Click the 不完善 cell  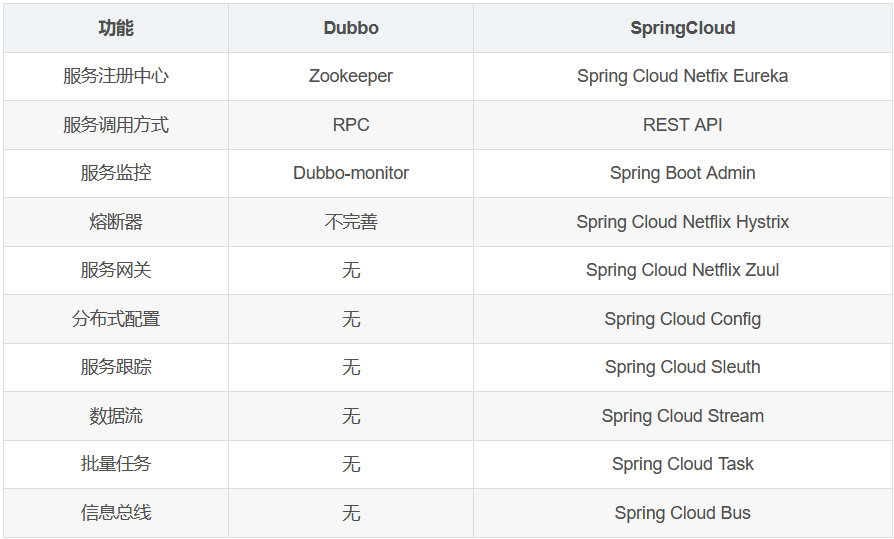pyautogui.click(x=351, y=222)
